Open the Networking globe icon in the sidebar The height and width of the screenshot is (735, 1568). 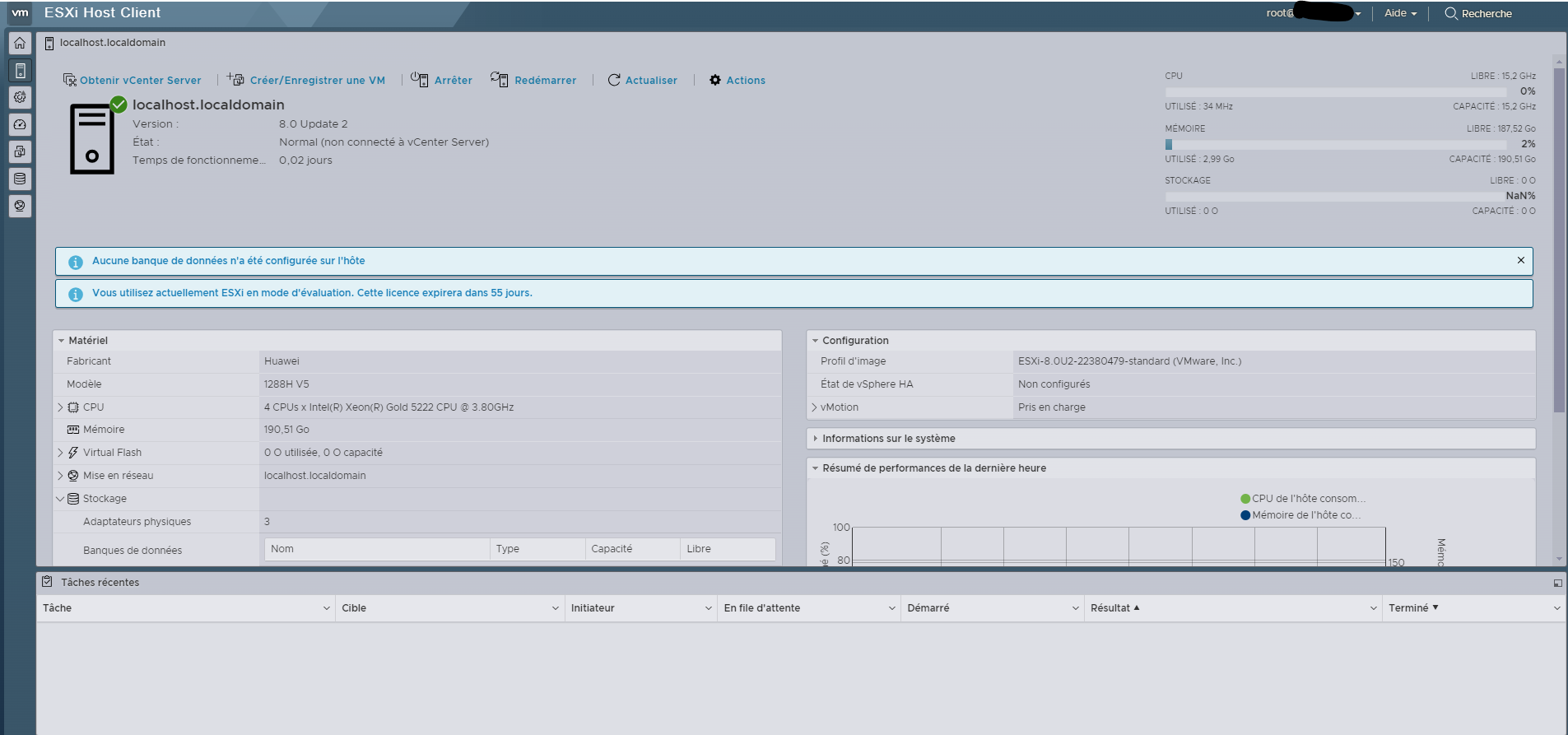click(x=20, y=206)
